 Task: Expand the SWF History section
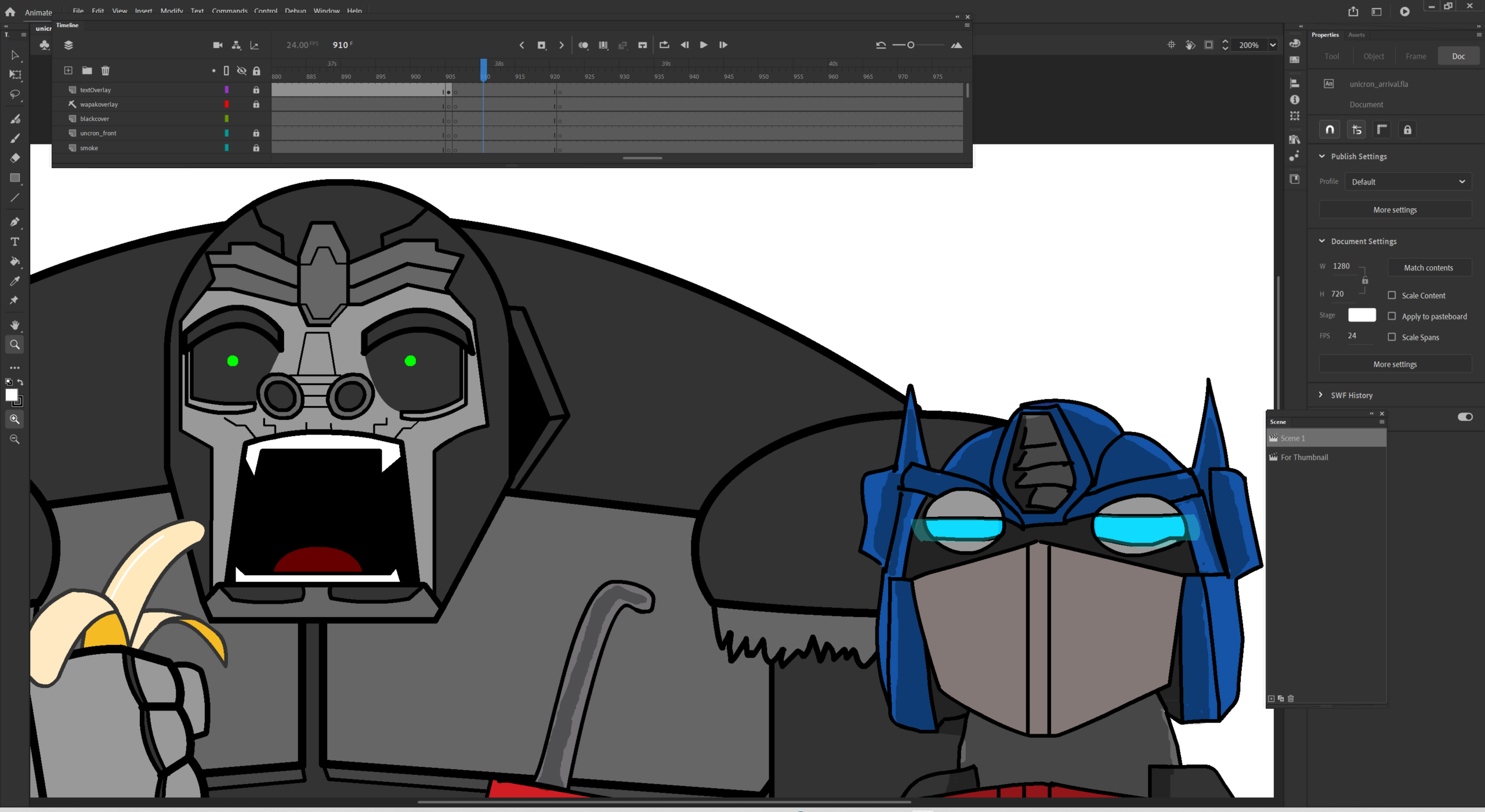(1321, 395)
